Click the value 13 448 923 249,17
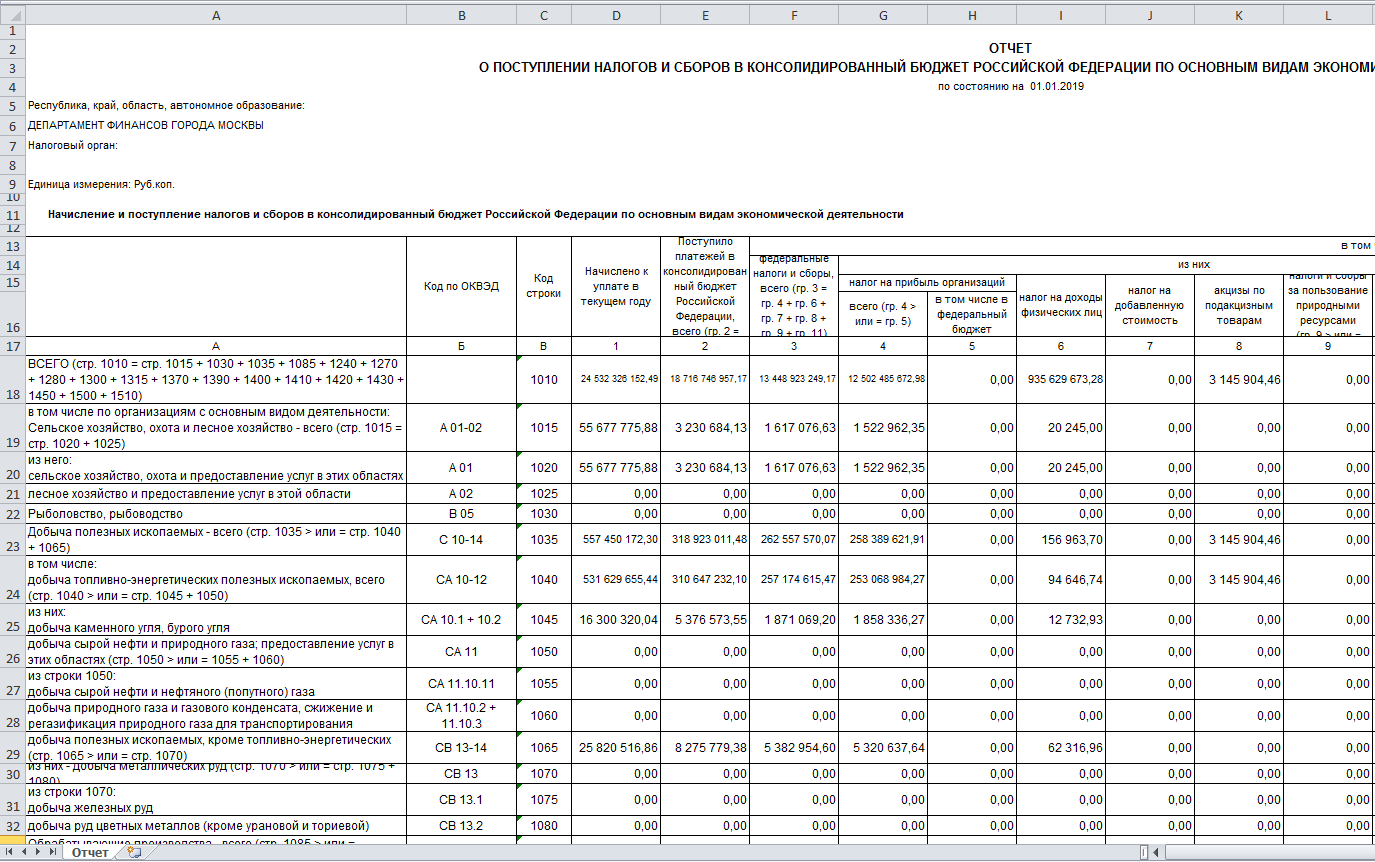Viewport: 1375px width, 862px height. 796,380
